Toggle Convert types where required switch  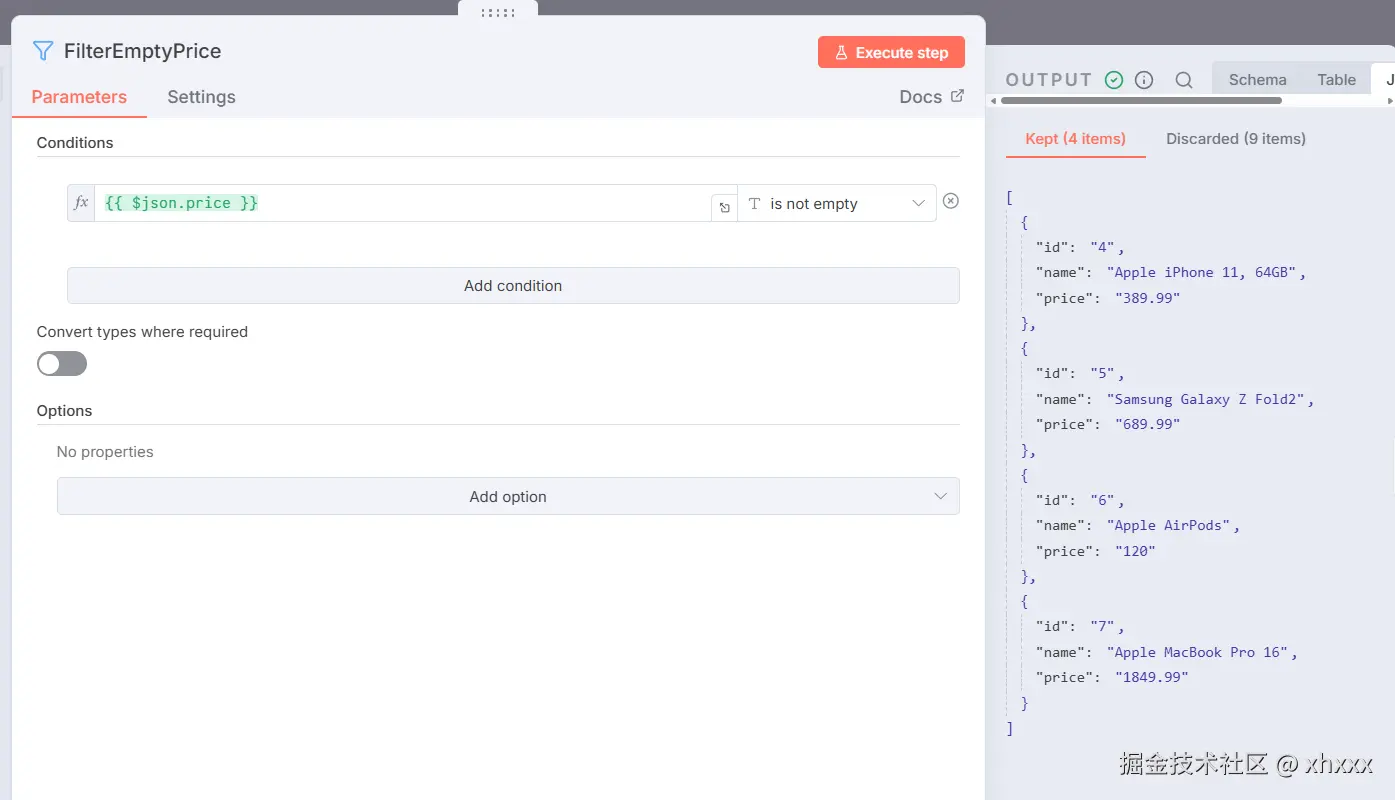pos(62,364)
